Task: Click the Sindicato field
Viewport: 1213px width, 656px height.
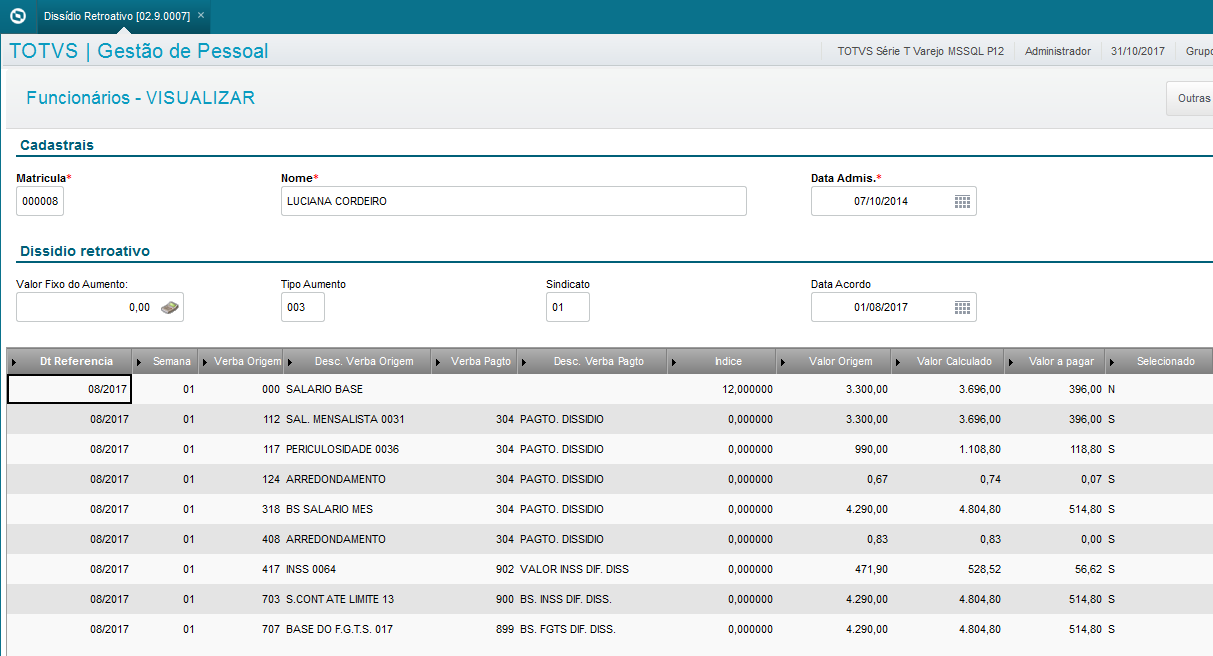Action: (568, 307)
